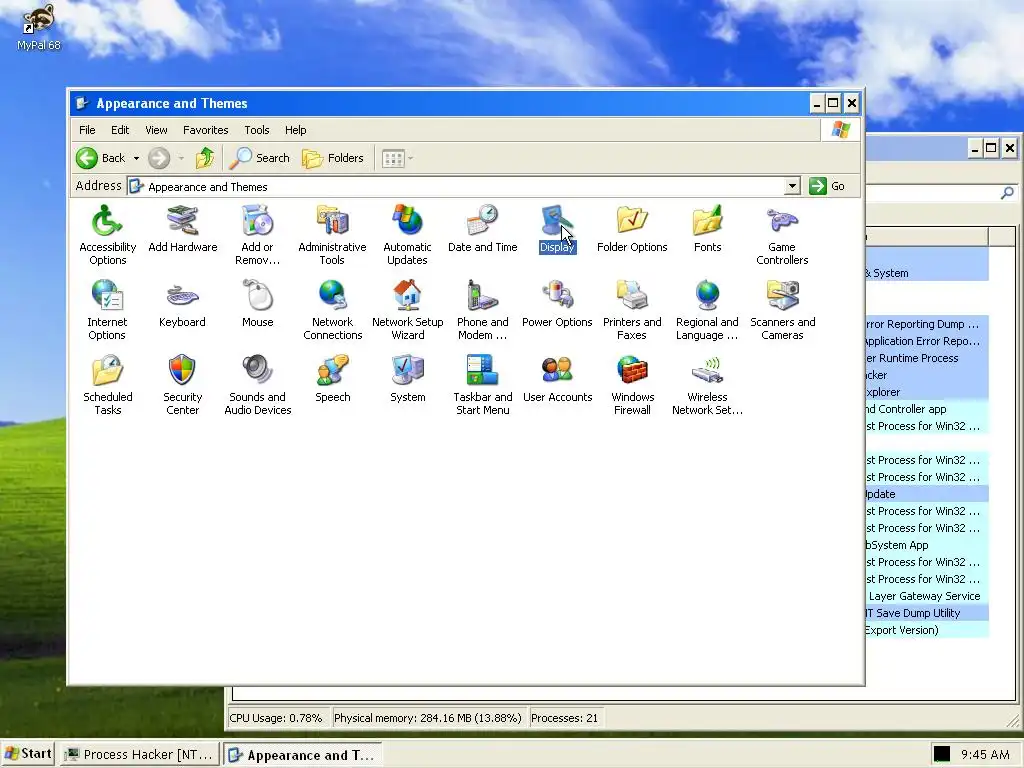This screenshot has width=1024, height=768.
Task: Open the Edit menu
Action: [x=120, y=130]
